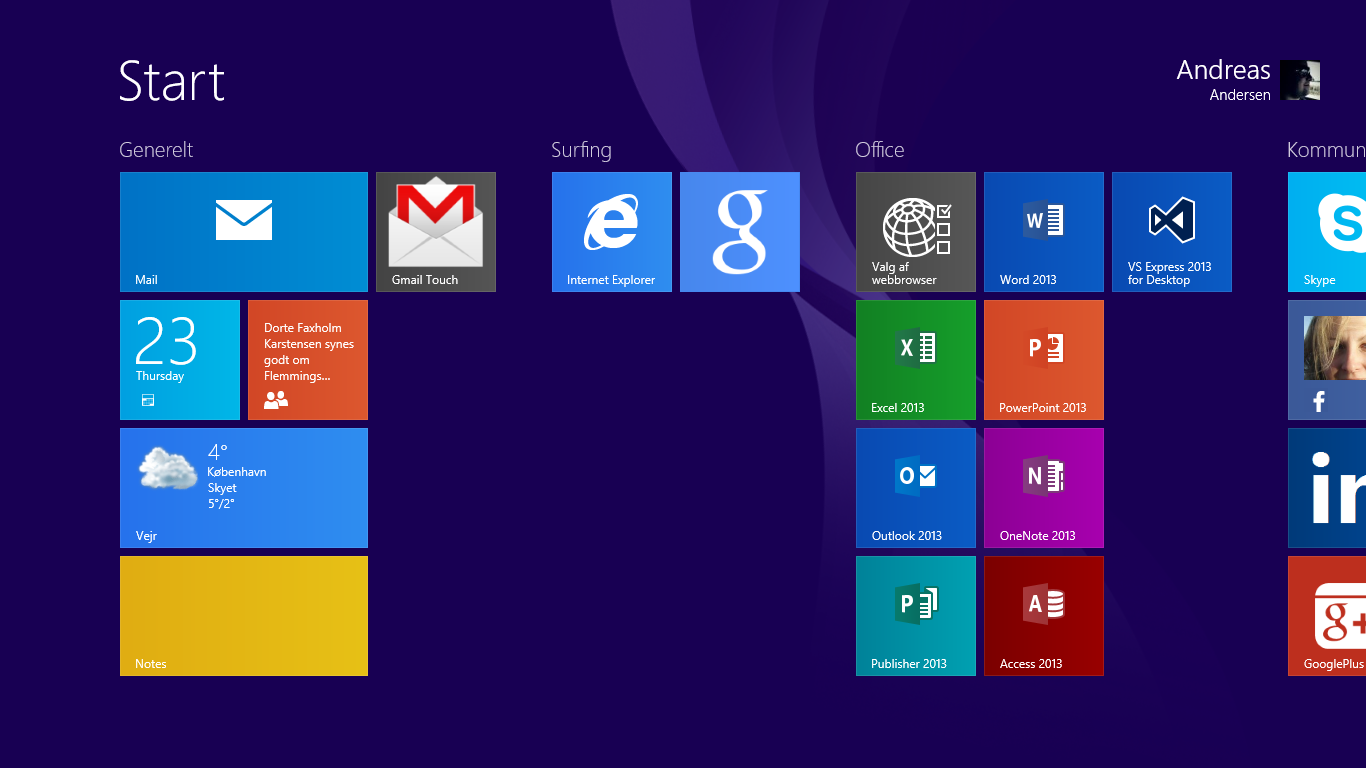Select the Office group heading
1366x768 pixels.
pos(880,150)
